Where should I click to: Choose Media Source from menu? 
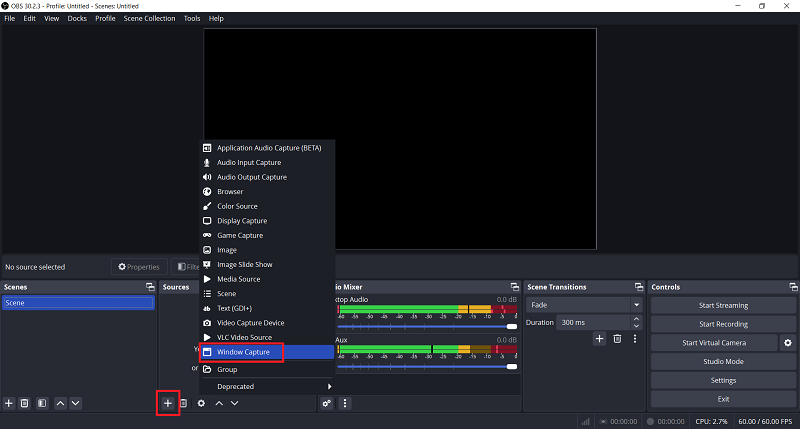267,279
